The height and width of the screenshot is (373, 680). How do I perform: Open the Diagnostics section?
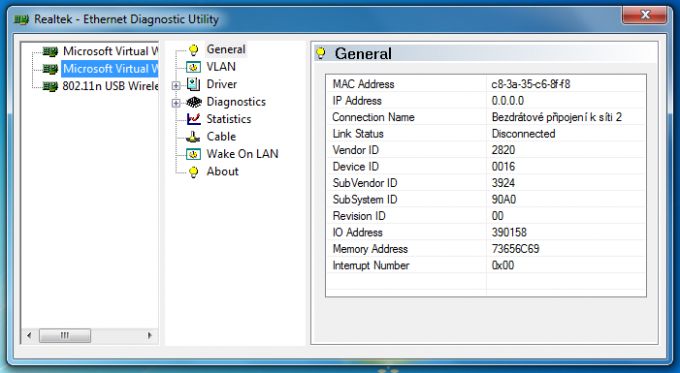236,102
